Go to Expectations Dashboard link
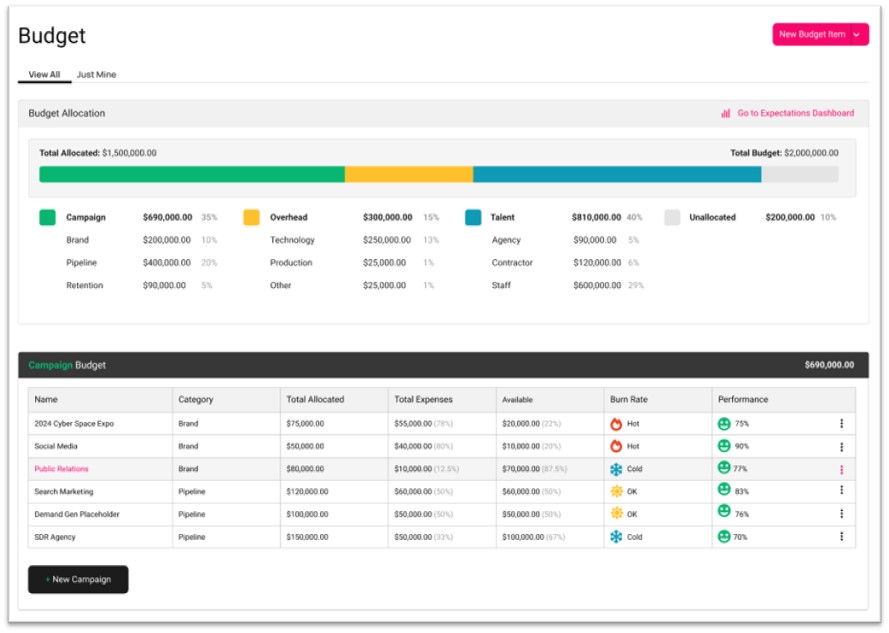889x633 pixels. (795, 113)
